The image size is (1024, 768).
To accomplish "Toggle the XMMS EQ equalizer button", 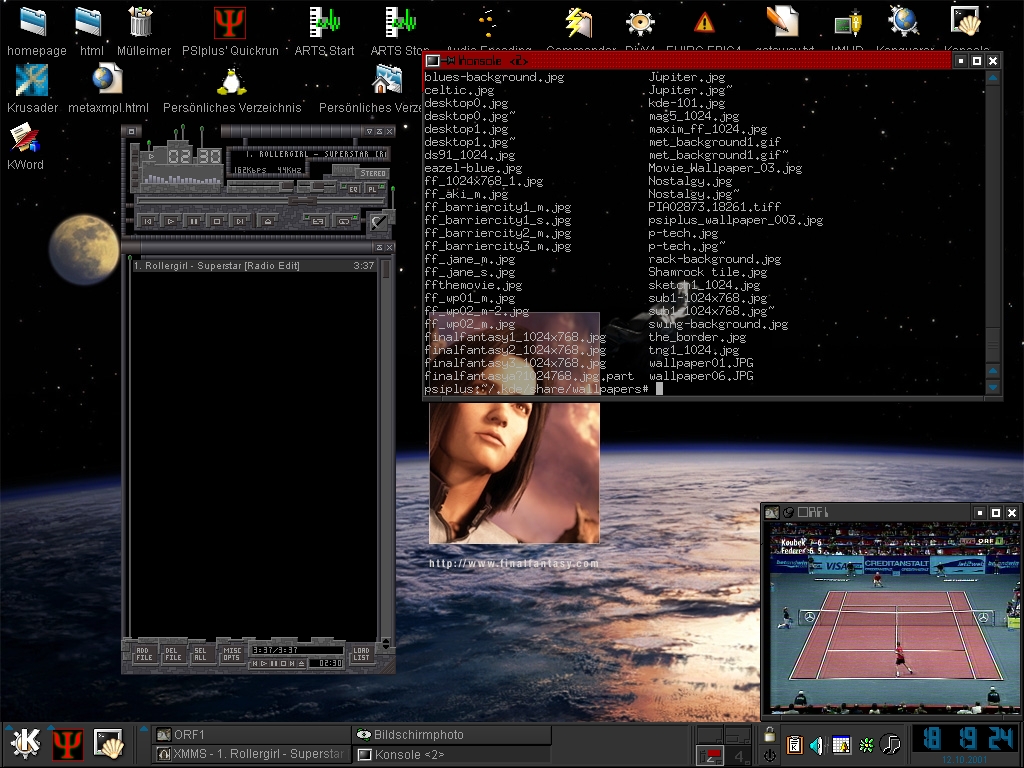I will (353, 189).
